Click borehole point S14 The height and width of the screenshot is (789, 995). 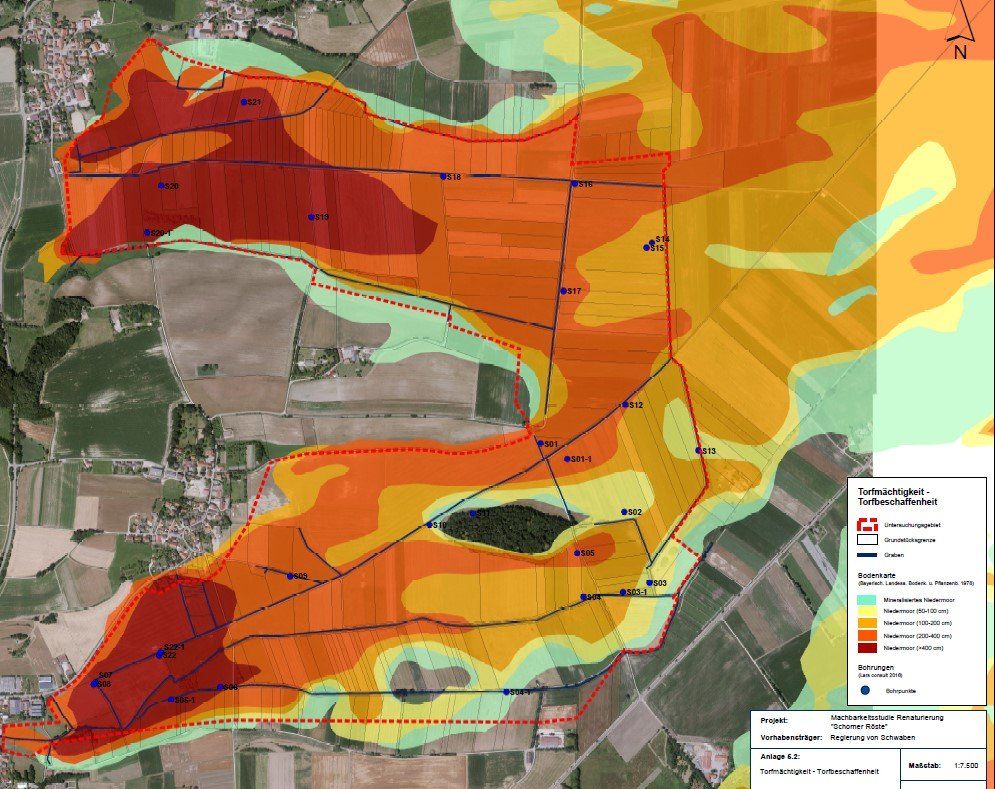(x=652, y=242)
